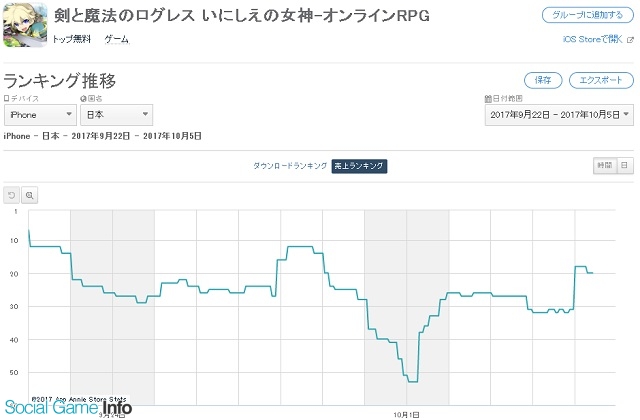Click the device icon by デバイス label
Image resolution: width=640 pixels, height=420 pixels.
[x=6, y=98]
